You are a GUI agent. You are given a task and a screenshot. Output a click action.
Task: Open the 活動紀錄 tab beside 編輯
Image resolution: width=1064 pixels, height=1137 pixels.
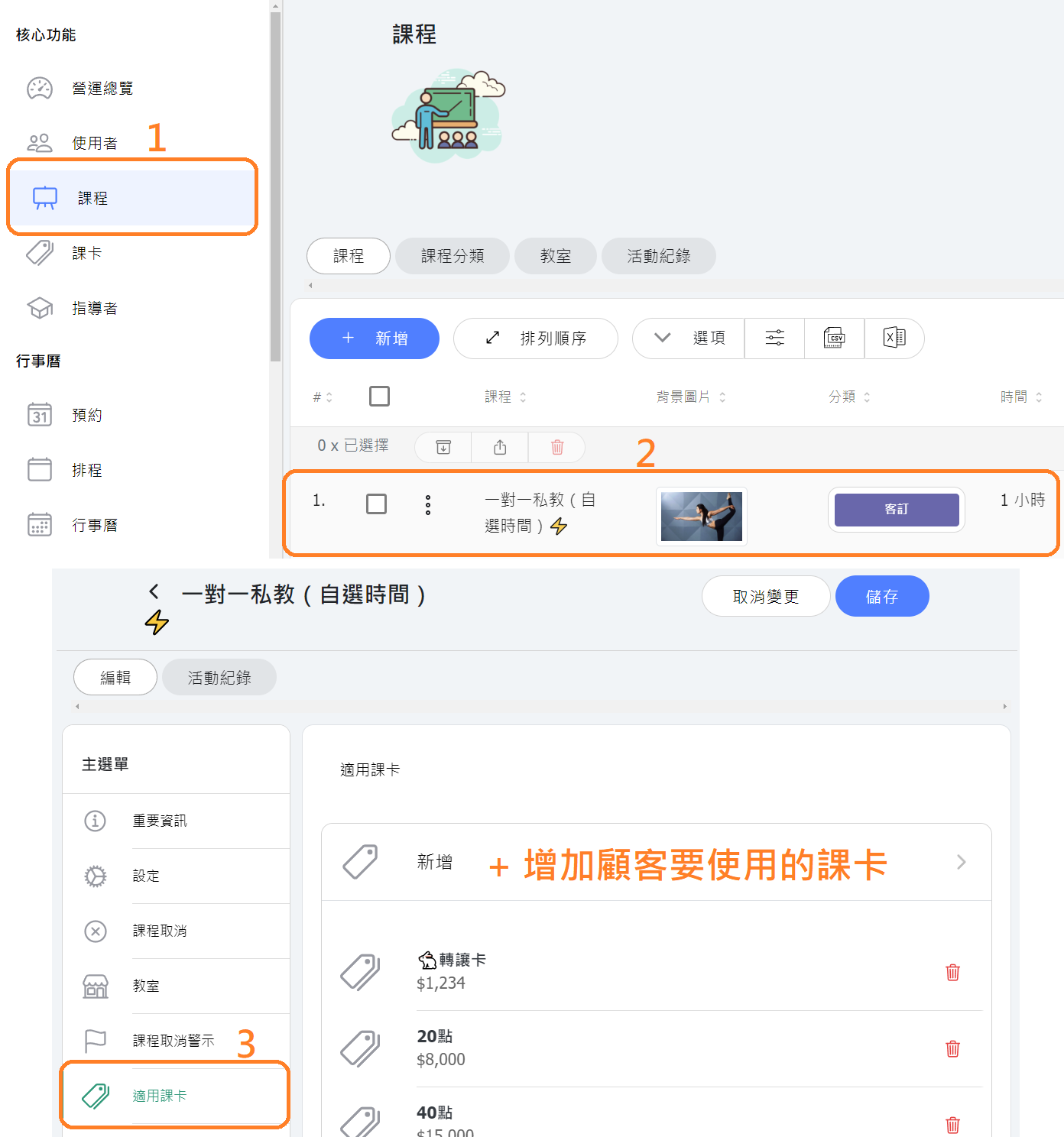[x=219, y=677]
